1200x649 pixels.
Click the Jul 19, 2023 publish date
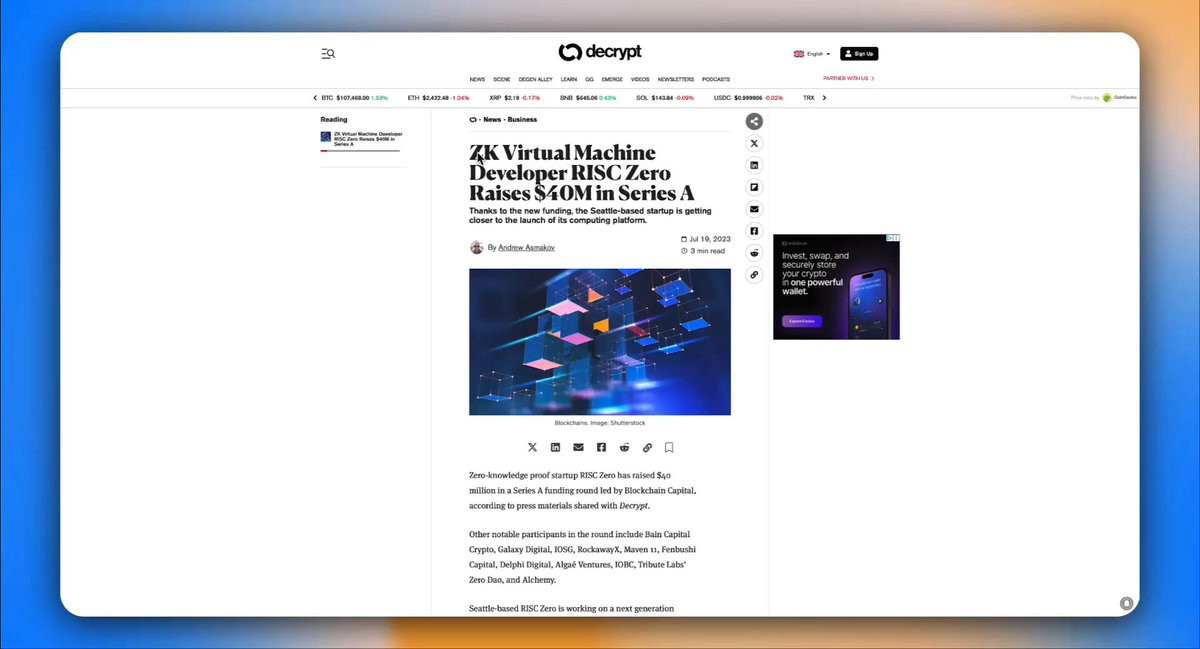[x=706, y=239]
